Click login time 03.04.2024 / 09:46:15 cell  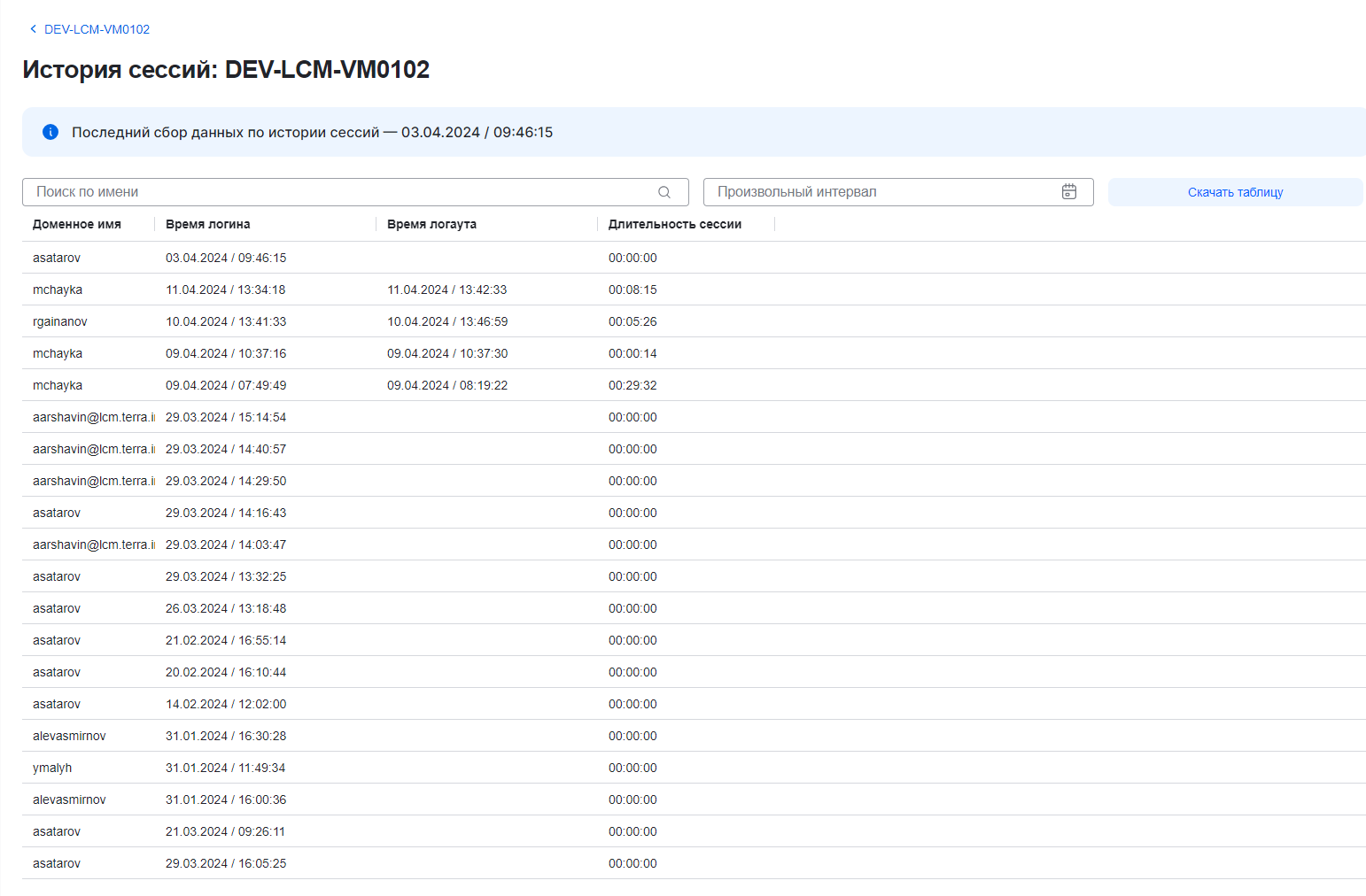point(226,258)
